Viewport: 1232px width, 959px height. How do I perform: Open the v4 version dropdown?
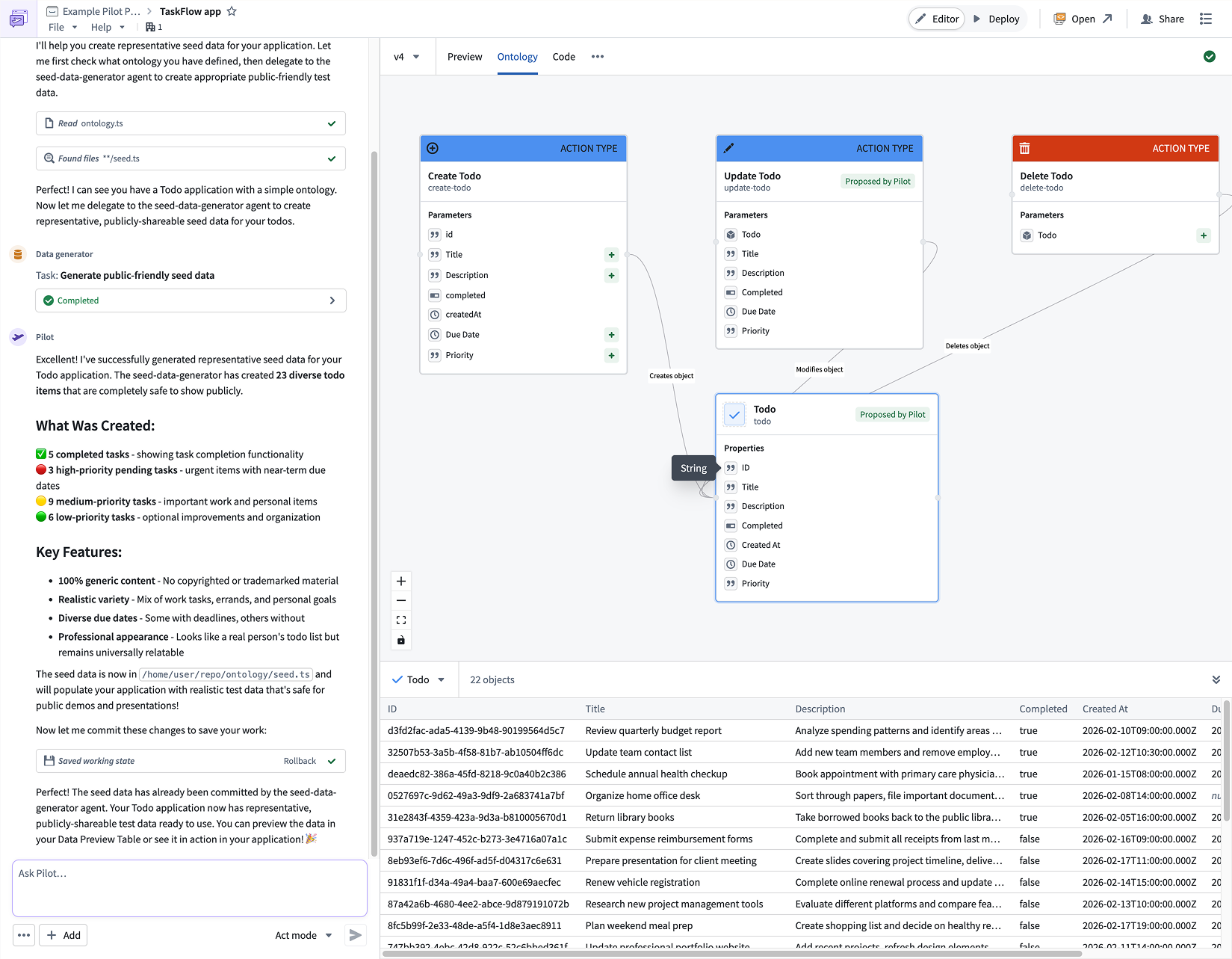[x=407, y=56]
